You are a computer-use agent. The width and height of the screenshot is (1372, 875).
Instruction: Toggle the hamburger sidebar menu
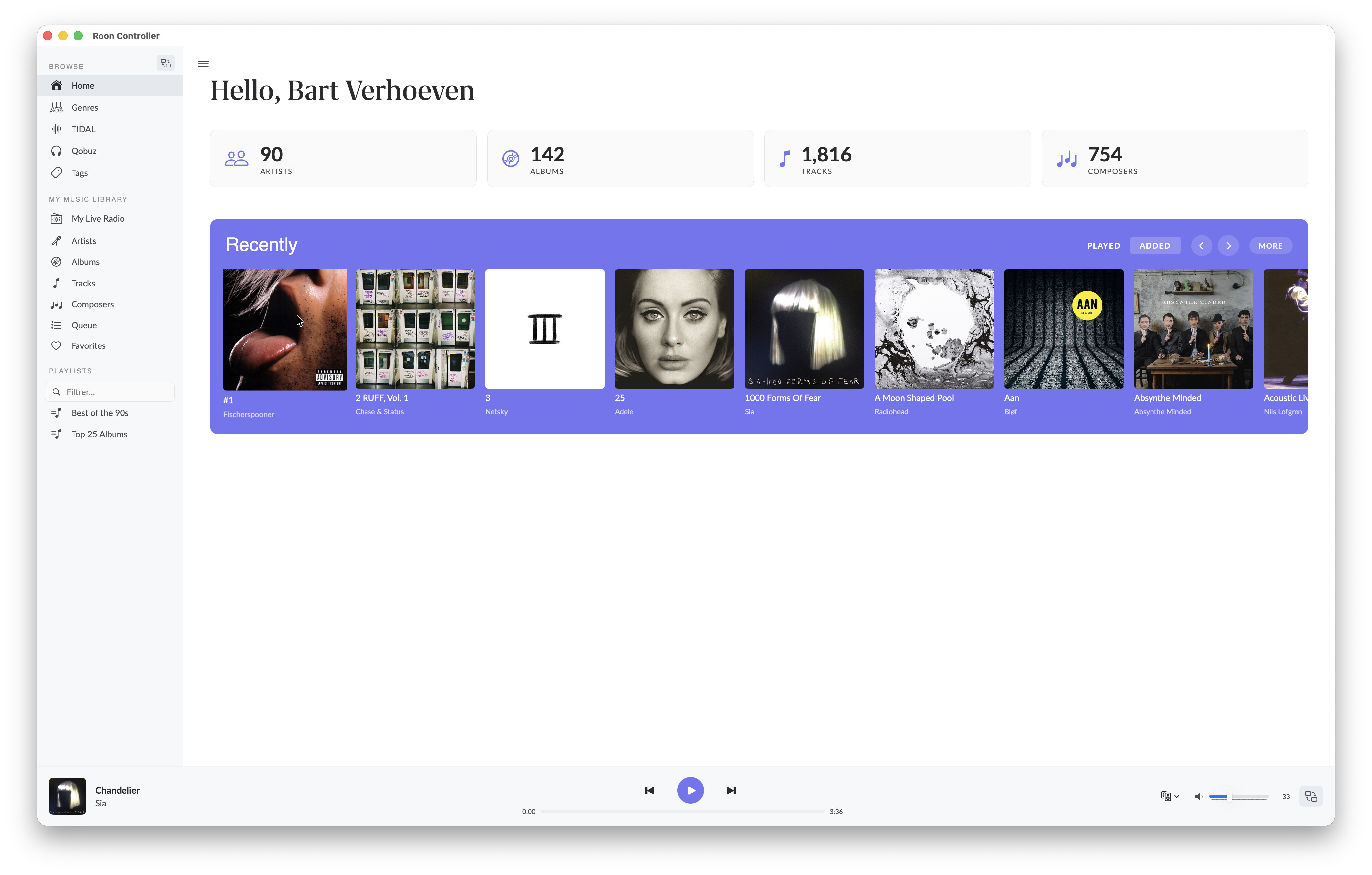click(203, 63)
